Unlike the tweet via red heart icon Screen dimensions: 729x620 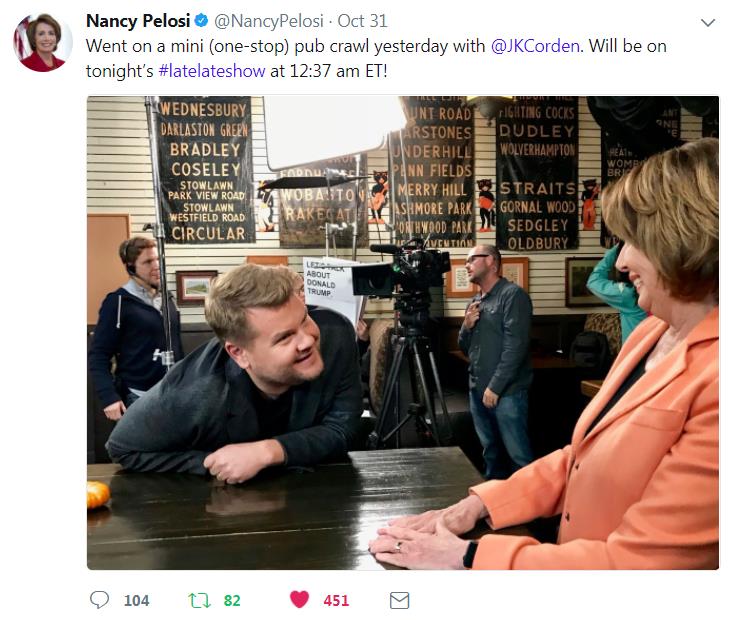[299, 599]
